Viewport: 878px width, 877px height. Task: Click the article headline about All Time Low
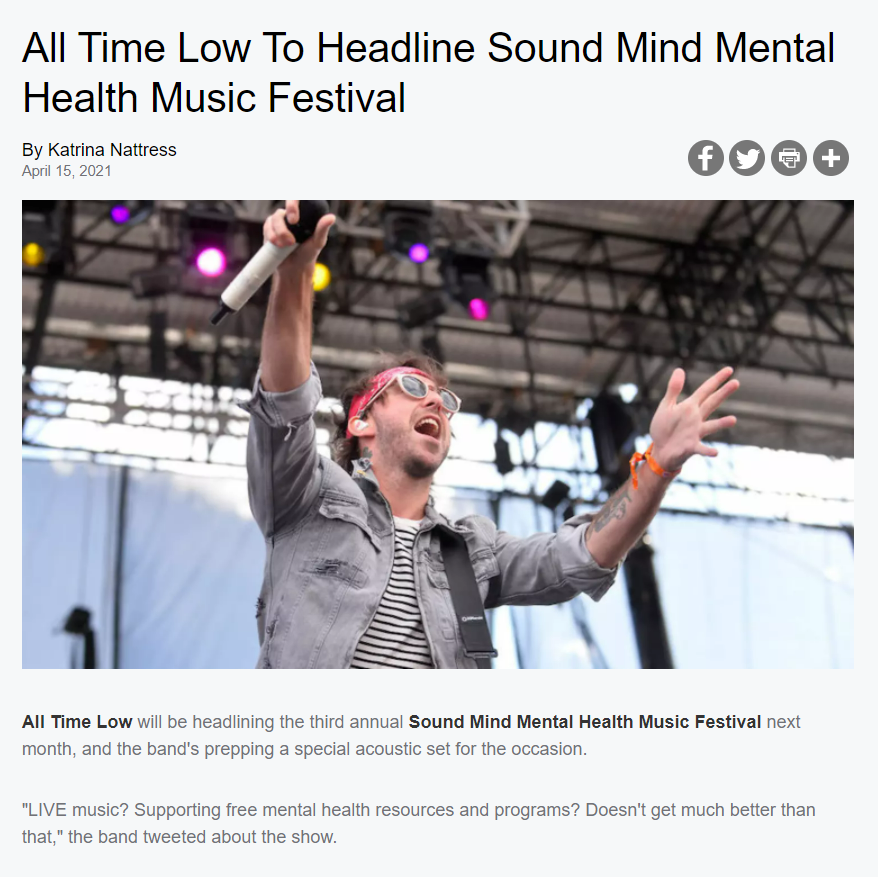[x=428, y=72]
